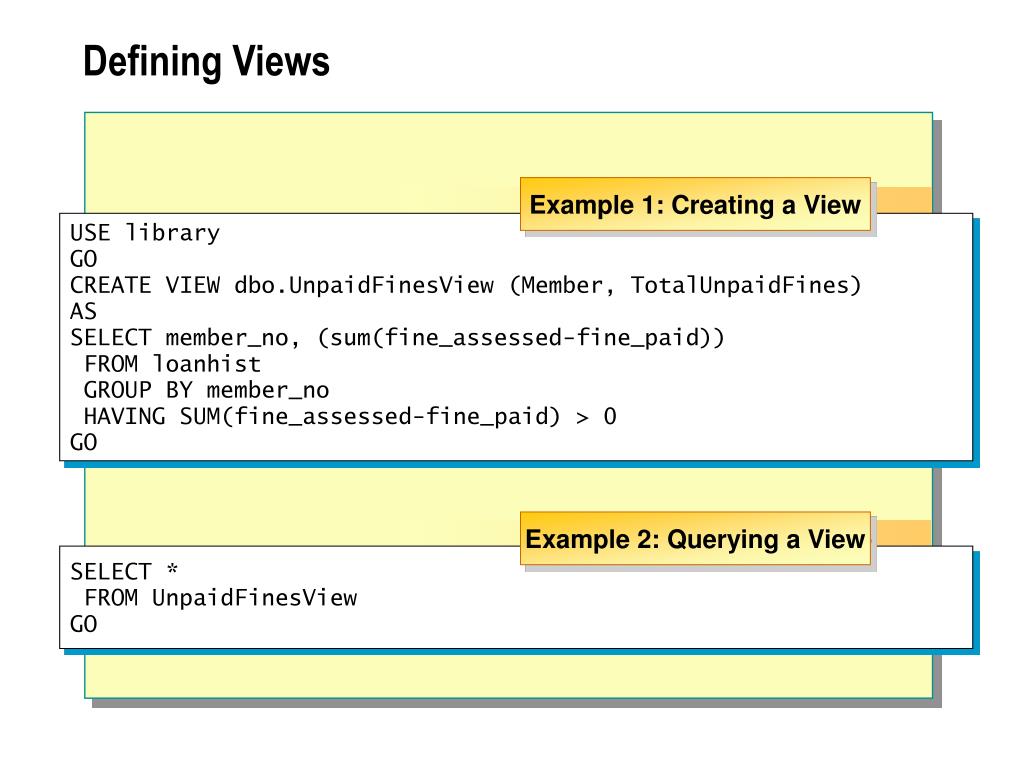Viewport: 1024px width, 768px height.
Task: Click 'GO' below the HAVING line
Action: pyautogui.click(x=84, y=443)
